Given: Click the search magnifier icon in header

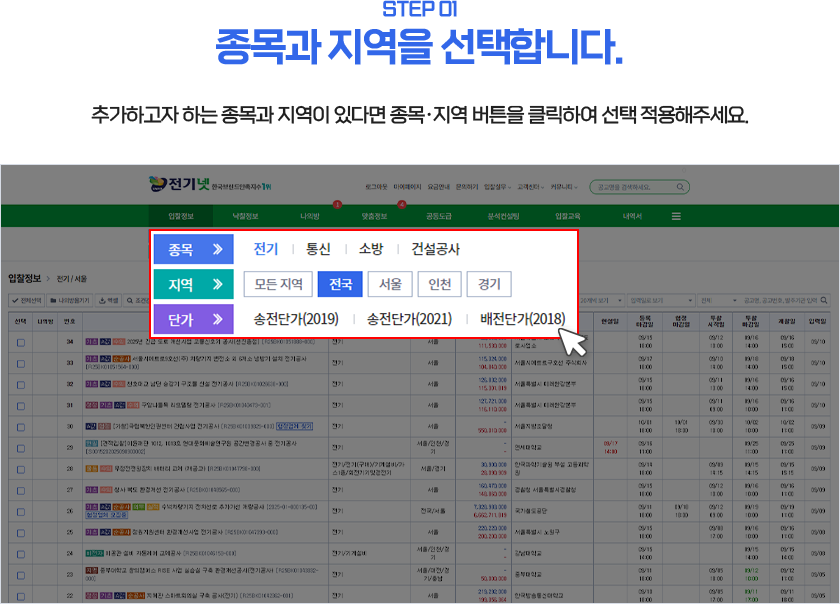Looking at the screenshot, I should pos(680,187).
